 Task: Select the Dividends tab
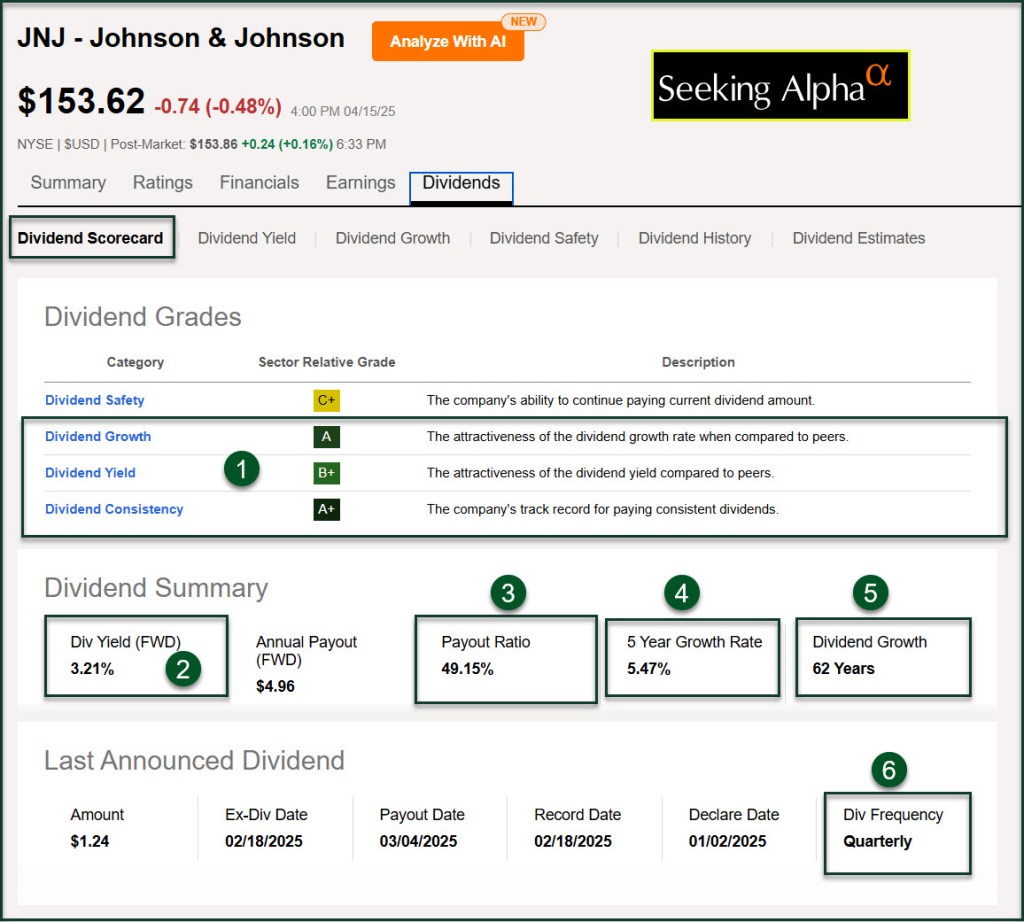click(x=461, y=183)
